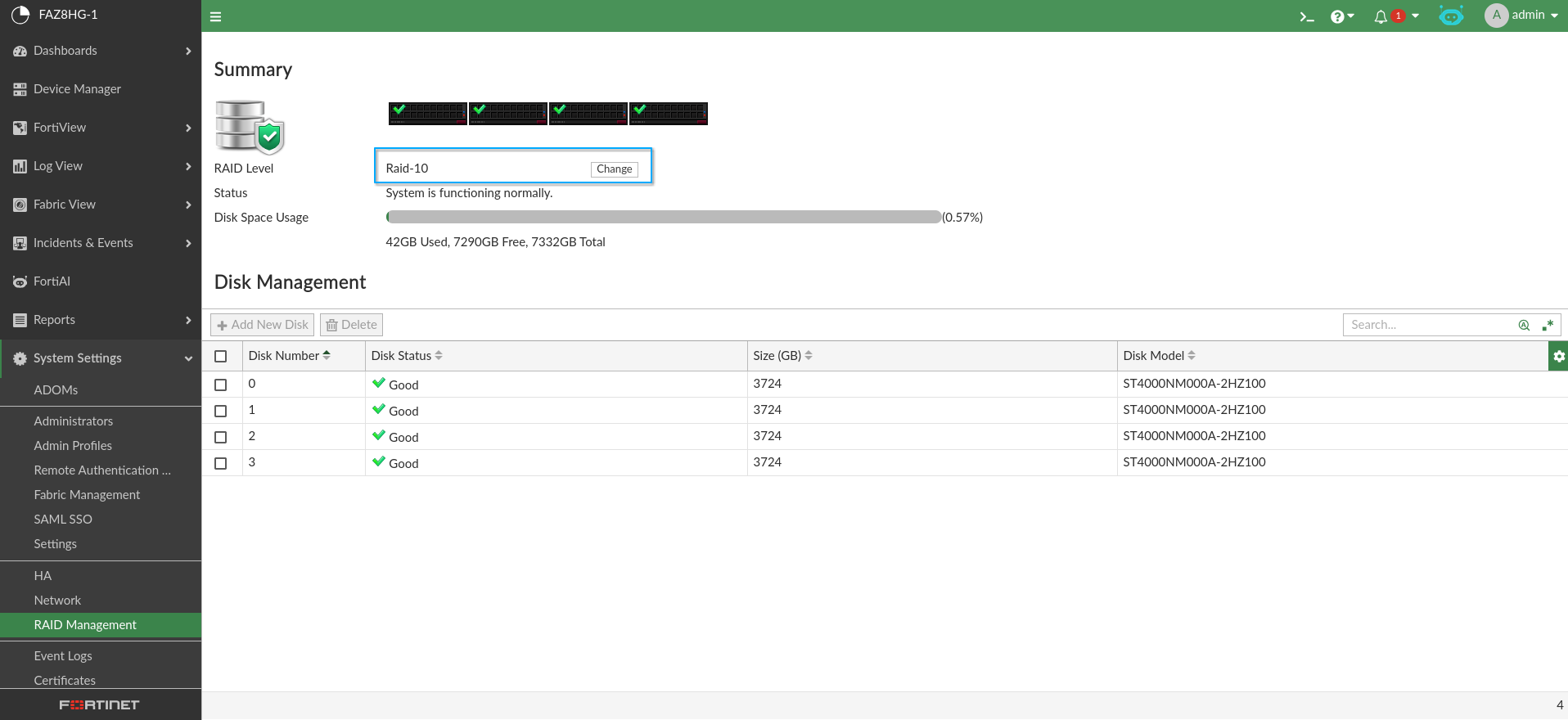Click the Delete disk button
The height and width of the screenshot is (720, 1568).
coord(351,325)
